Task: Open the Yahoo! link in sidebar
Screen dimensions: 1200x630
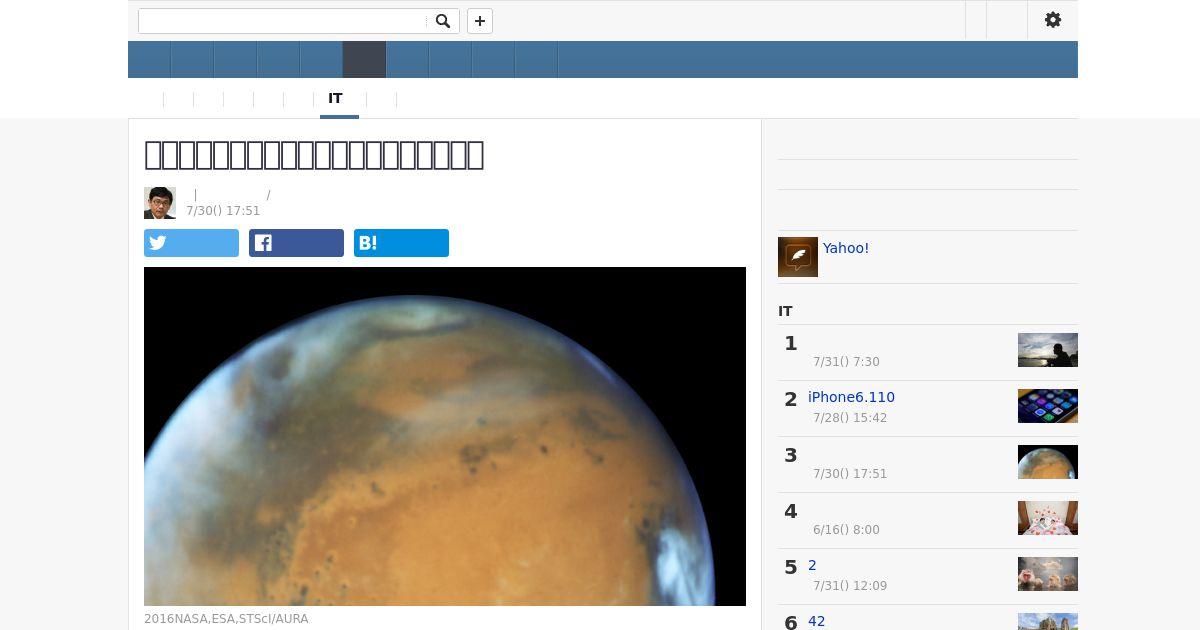Action: click(x=846, y=248)
